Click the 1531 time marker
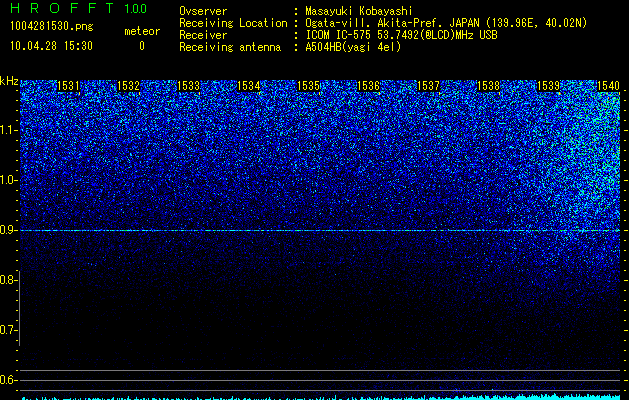Image resolution: width=629 pixels, height=400 pixels. (68, 86)
